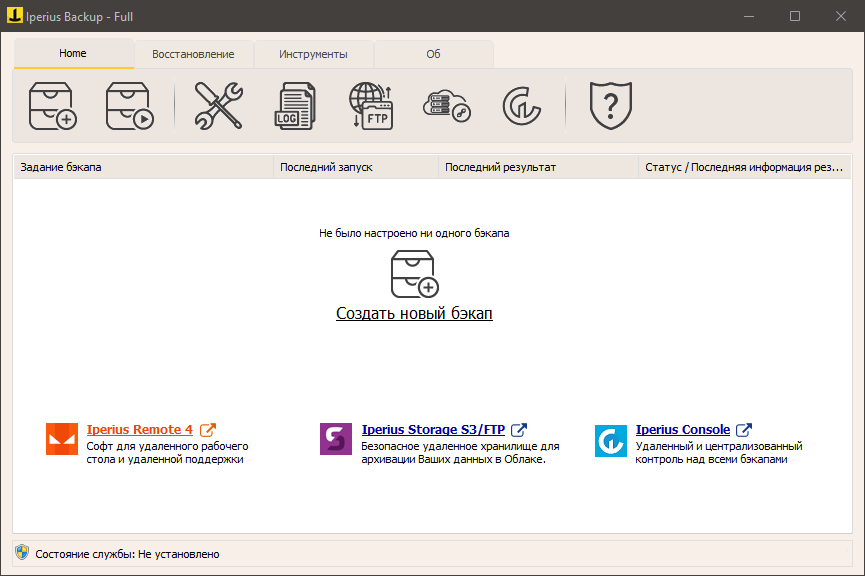This screenshot has height=576, width=865.
Task: Click the blue circular Iperius Console icon
Action: [610, 440]
